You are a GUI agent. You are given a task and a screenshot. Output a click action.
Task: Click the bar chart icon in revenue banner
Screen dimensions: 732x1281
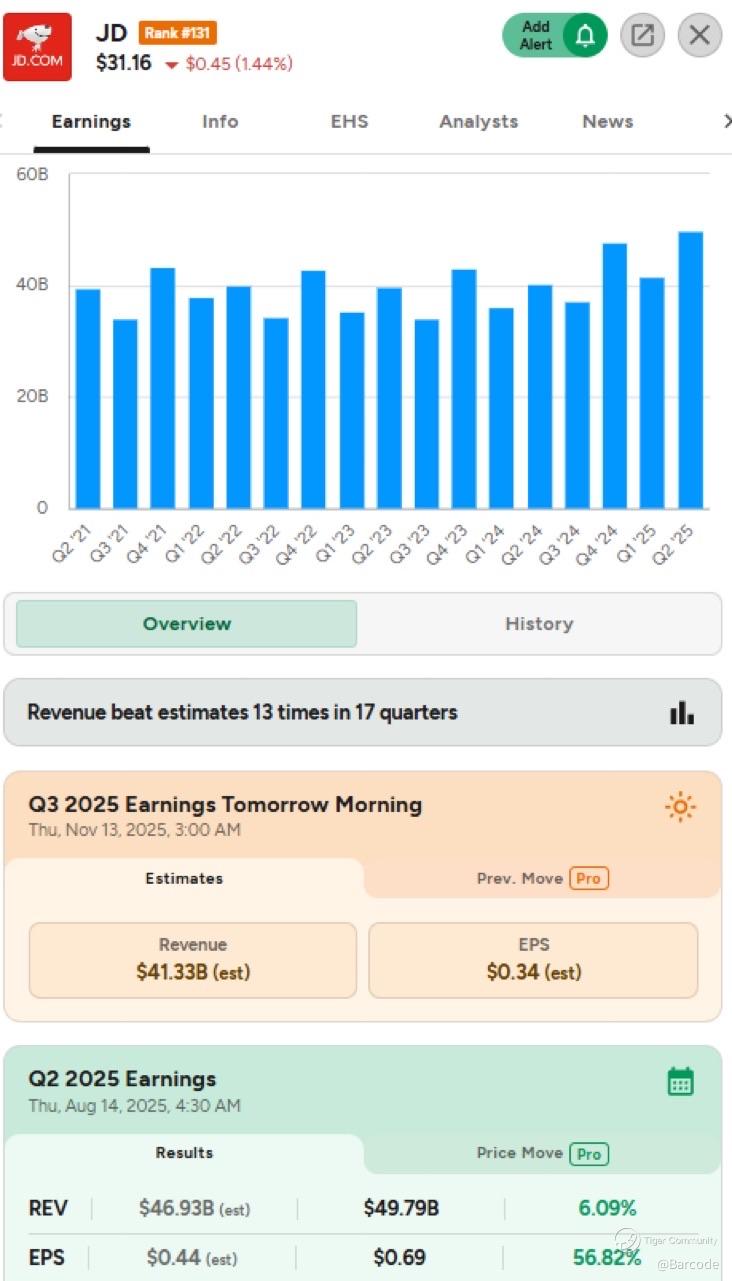coord(682,712)
